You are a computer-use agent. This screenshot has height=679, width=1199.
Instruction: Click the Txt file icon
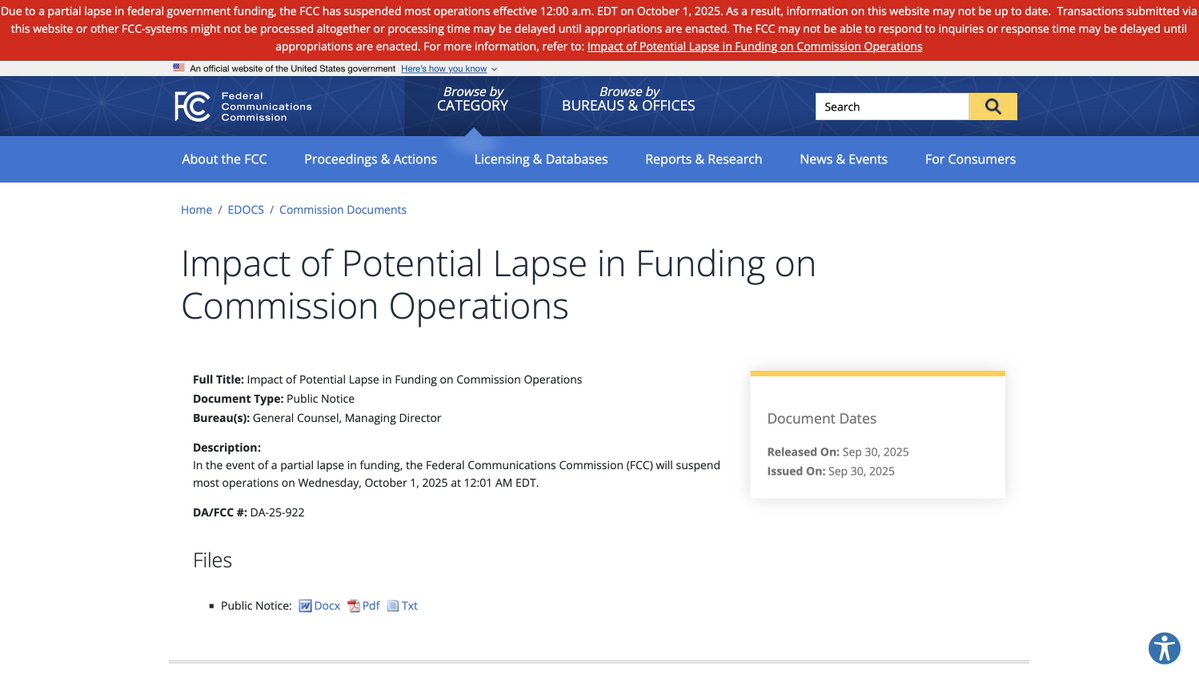point(393,606)
